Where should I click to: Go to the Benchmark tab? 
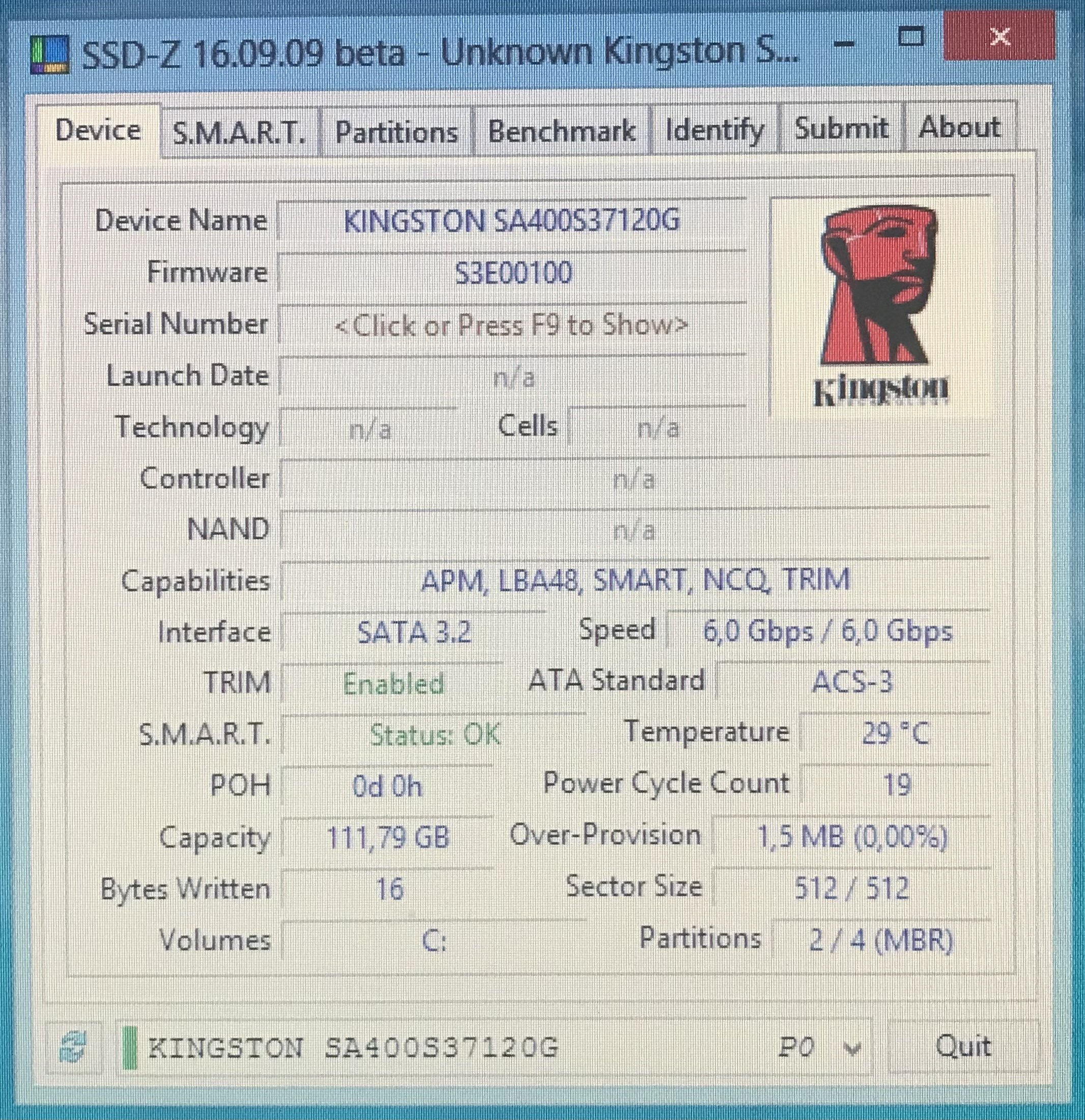click(x=562, y=131)
